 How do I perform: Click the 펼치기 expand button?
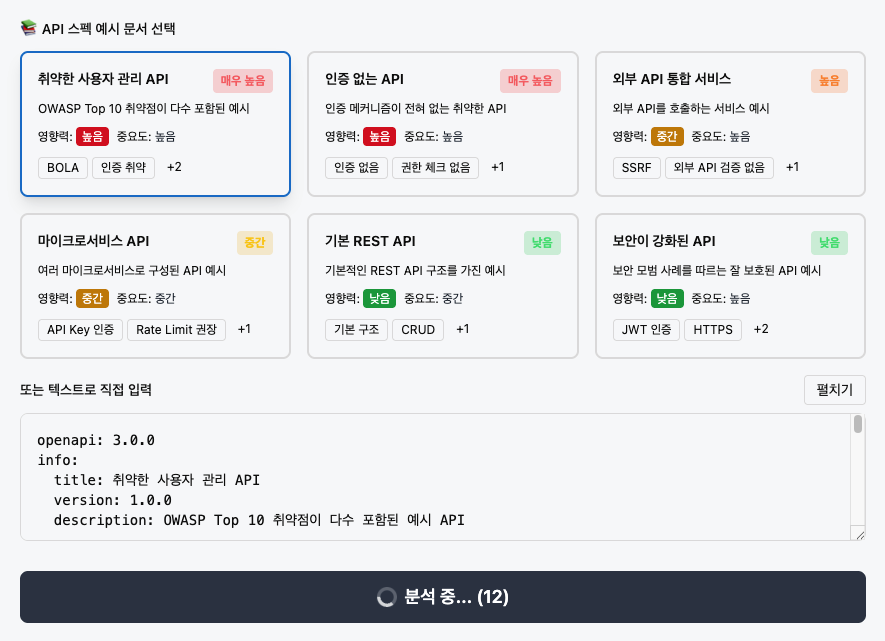pos(834,389)
